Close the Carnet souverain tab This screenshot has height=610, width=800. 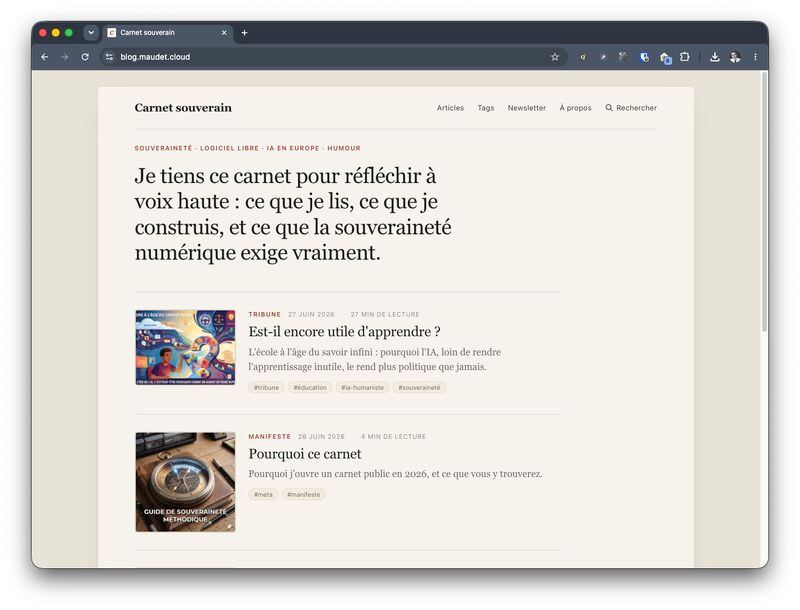tap(224, 33)
